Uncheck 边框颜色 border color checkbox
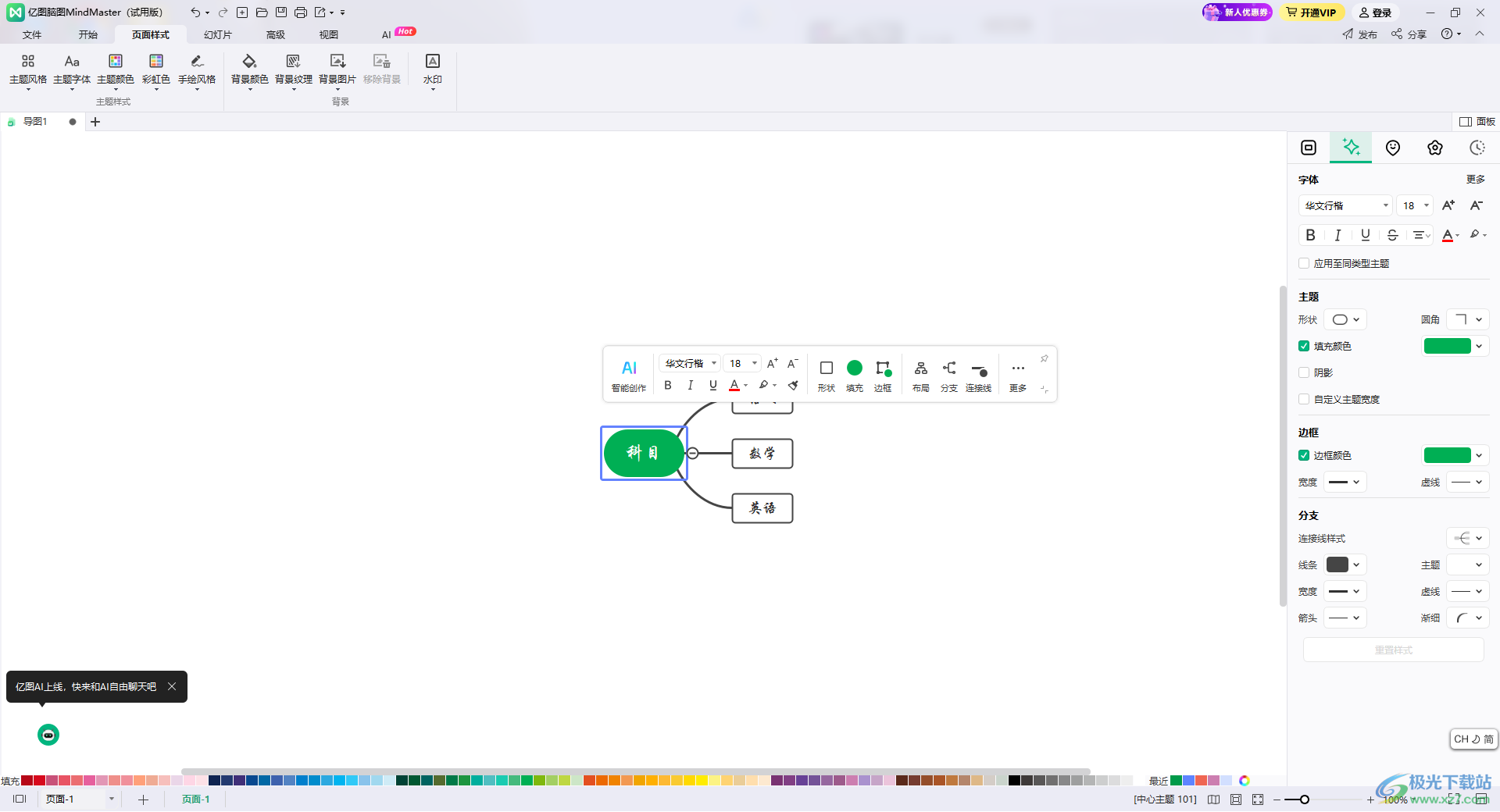Image resolution: width=1500 pixels, height=812 pixels. click(1304, 455)
